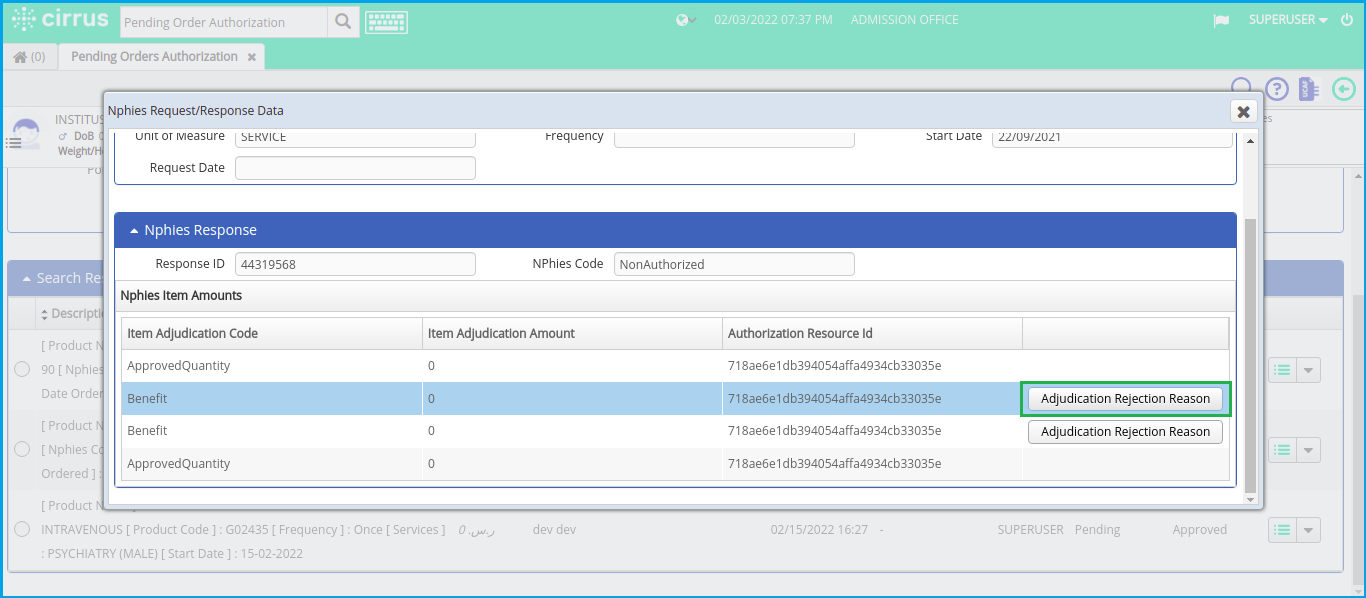Screen dimensions: 1366x598
Task: Click the green back arrow icon
Action: (x=1343, y=89)
